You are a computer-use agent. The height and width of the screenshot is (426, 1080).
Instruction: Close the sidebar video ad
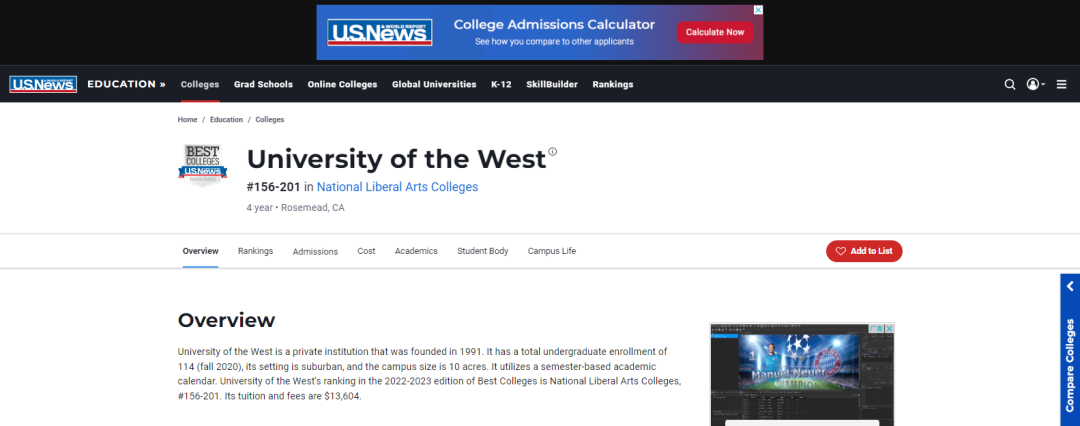click(x=887, y=328)
